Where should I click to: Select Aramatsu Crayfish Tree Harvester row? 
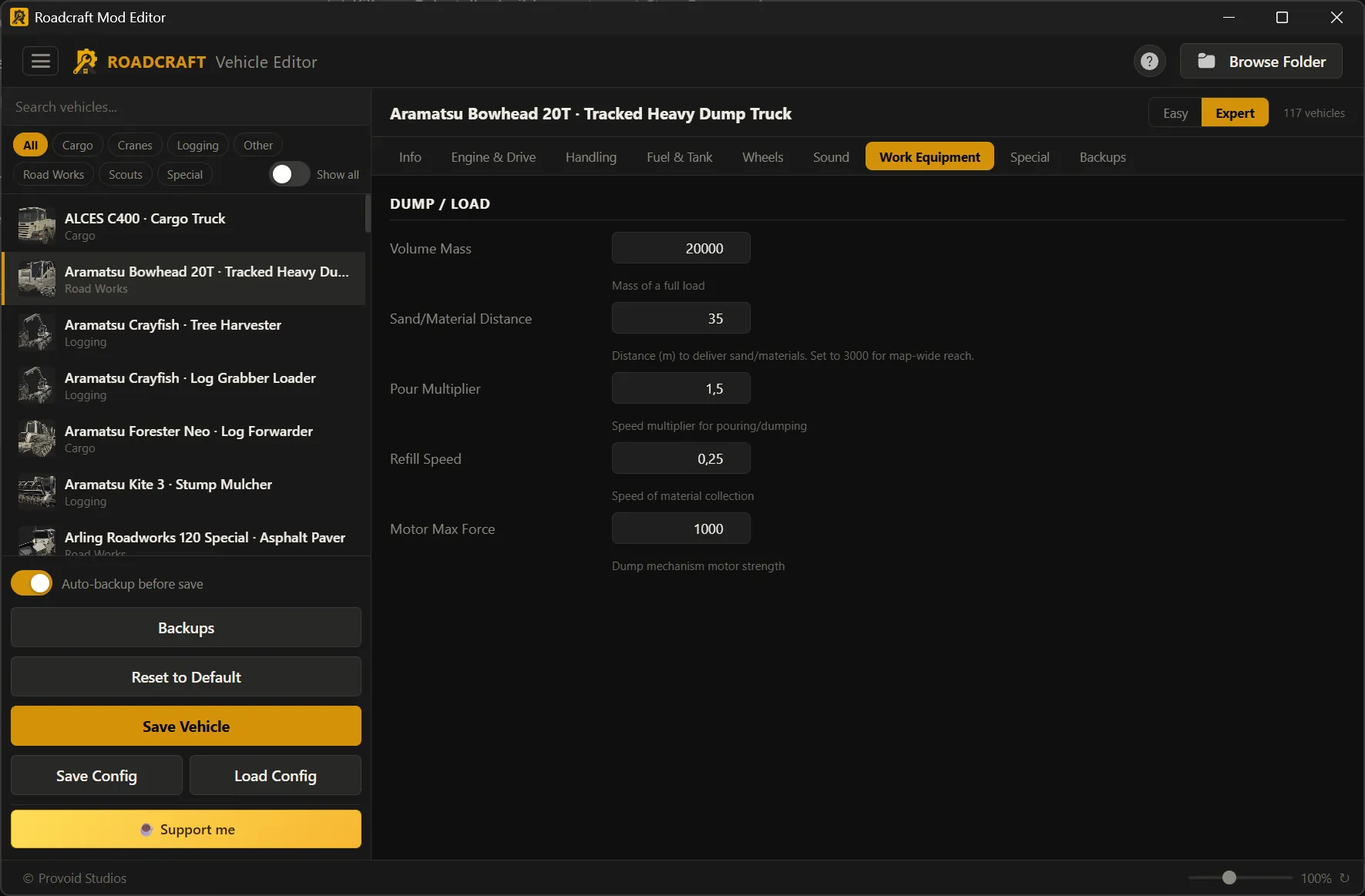point(183,332)
